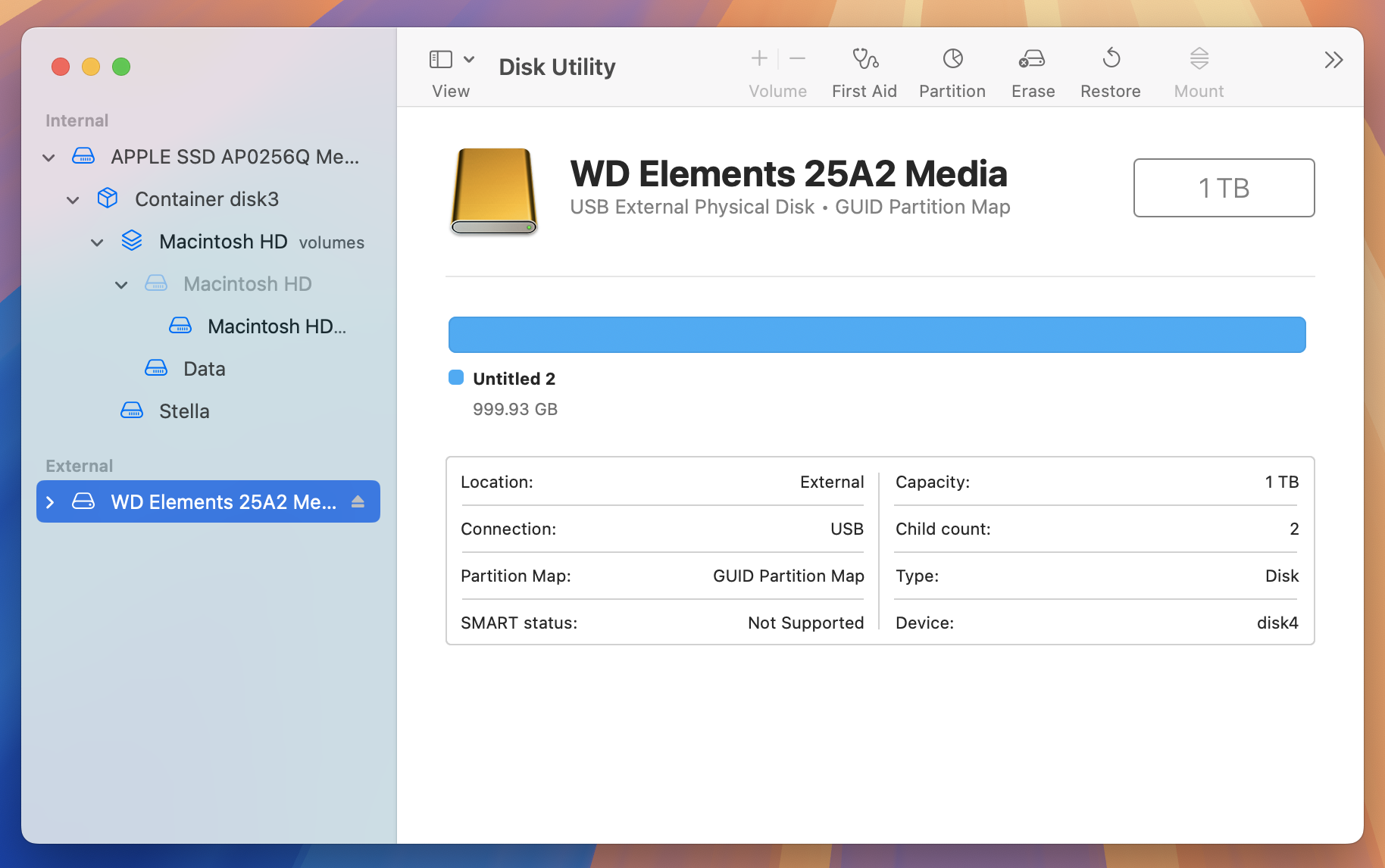
Task: Select APPLE SSD AP0256Q Me... row
Action: click(208, 157)
